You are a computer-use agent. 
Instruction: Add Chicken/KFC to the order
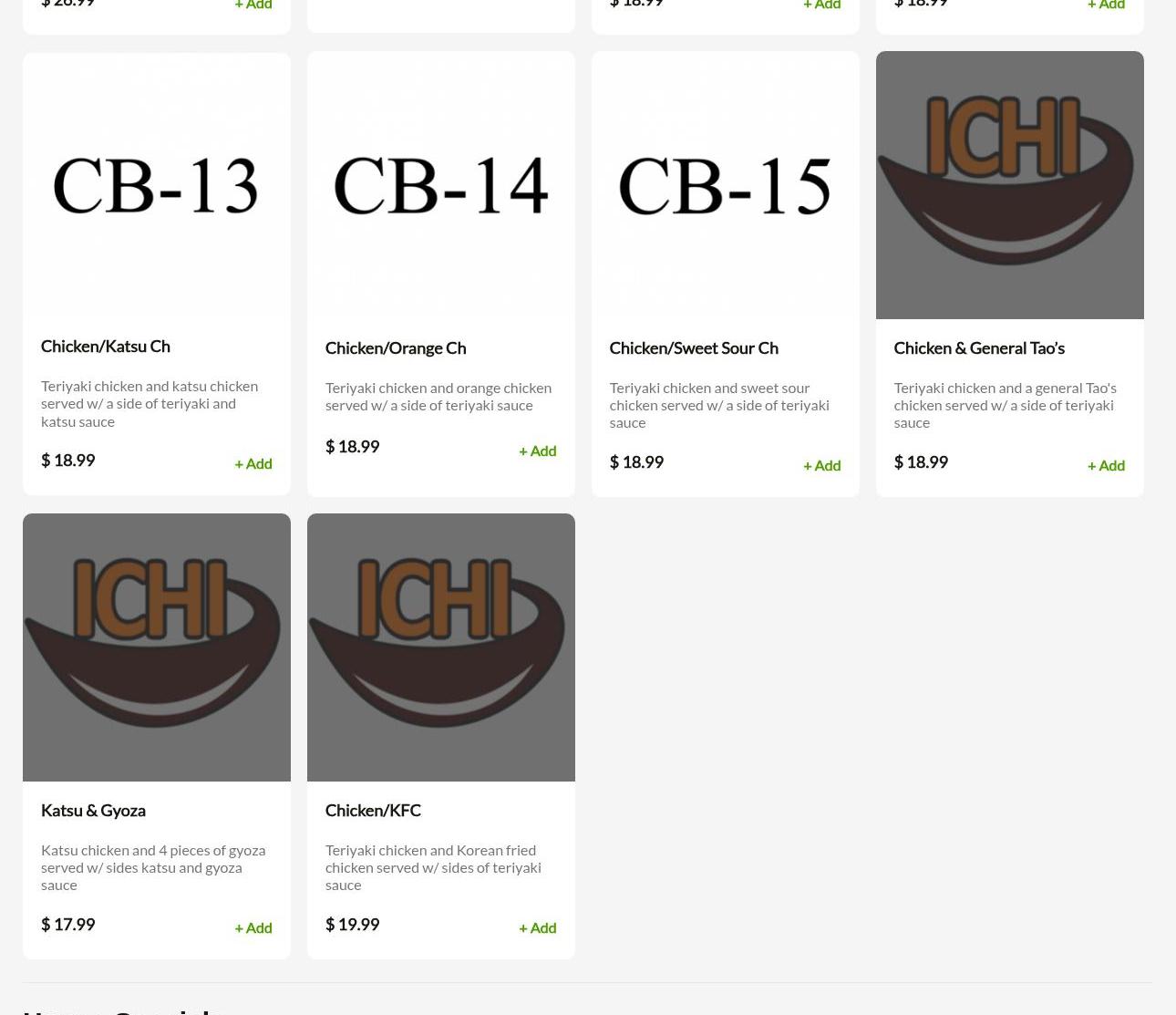click(538, 927)
